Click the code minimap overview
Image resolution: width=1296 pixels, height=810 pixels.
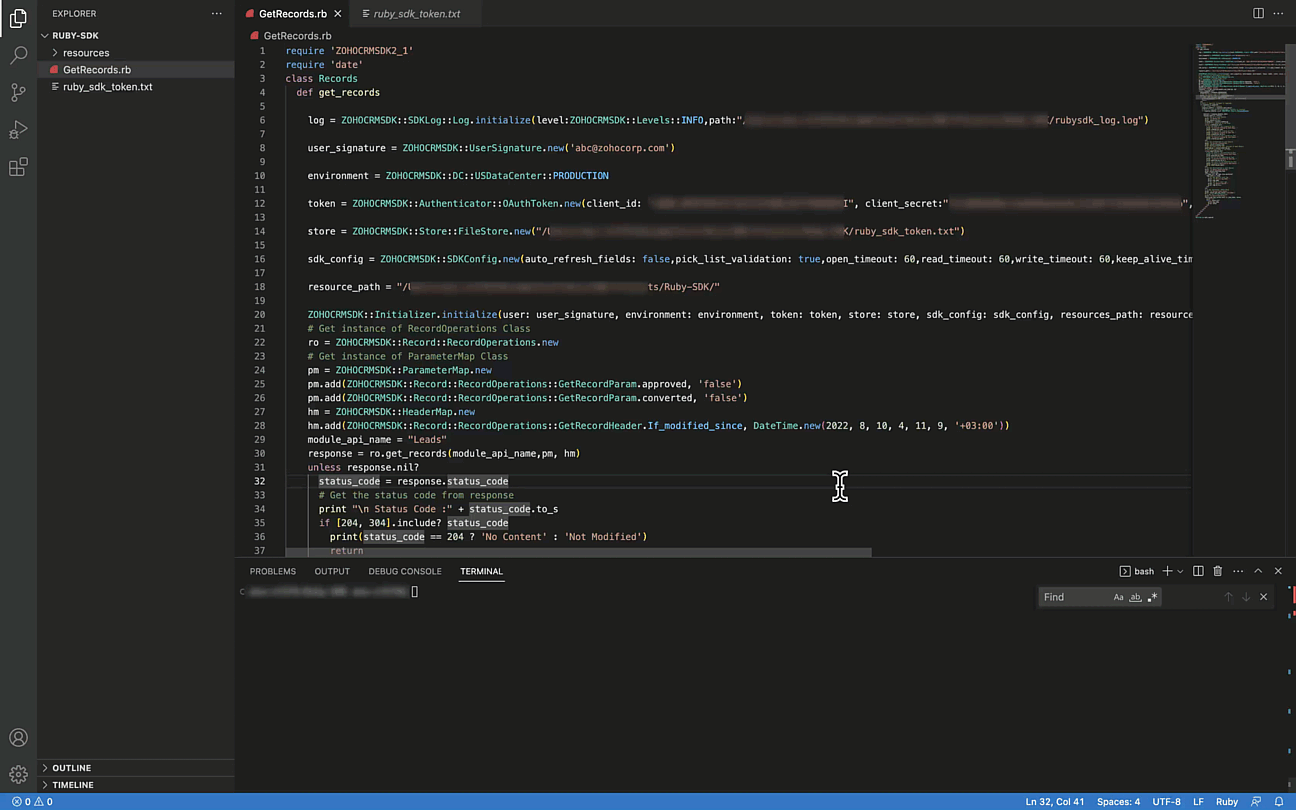point(1239,130)
